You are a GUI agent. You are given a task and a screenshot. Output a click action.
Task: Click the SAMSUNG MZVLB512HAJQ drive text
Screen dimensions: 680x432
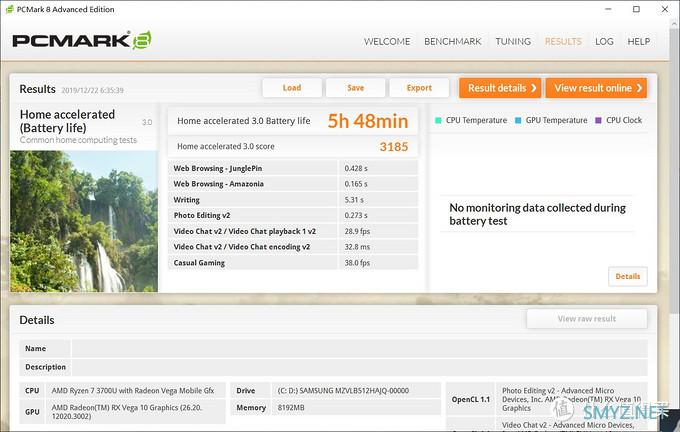click(x=343, y=390)
